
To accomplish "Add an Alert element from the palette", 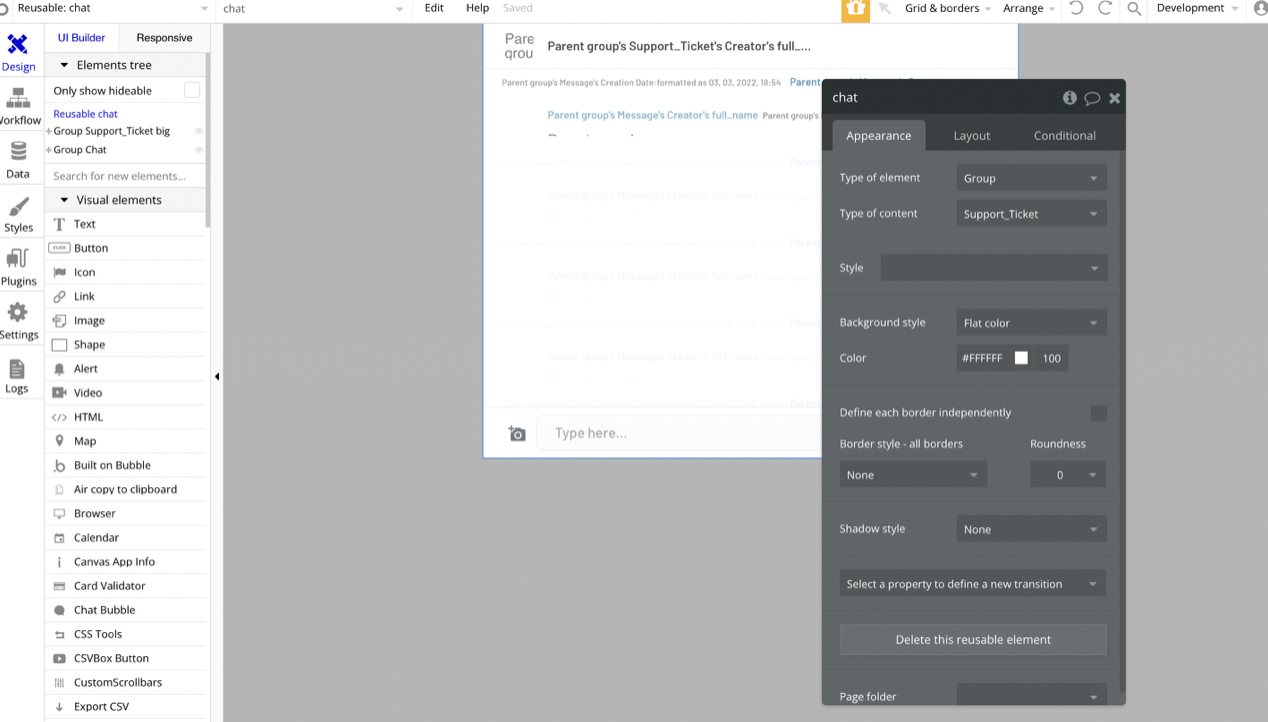I will (x=126, y=369).
